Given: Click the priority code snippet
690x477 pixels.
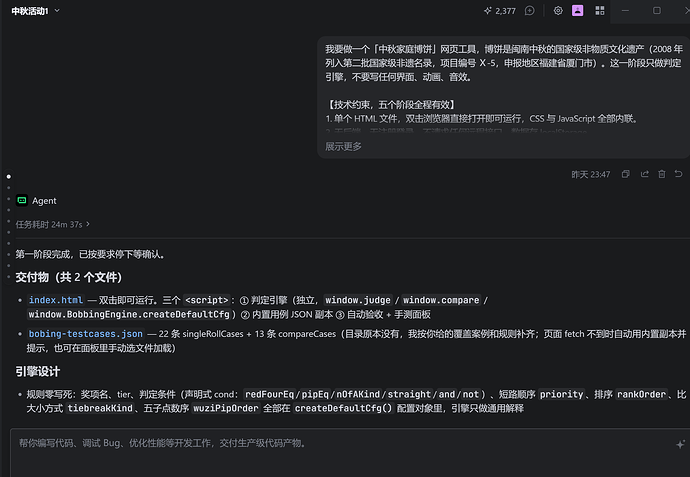Looking at the screenshot, I should coord(562,394).
